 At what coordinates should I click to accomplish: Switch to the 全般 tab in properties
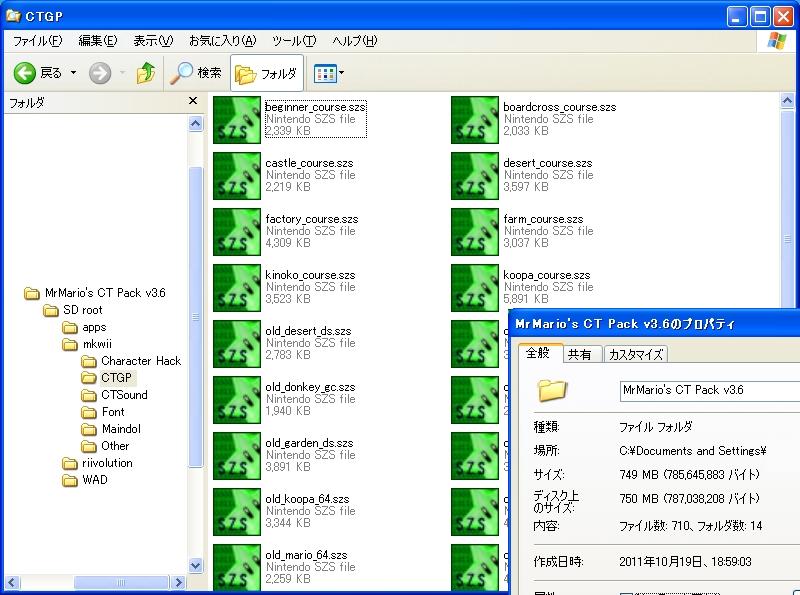click(x=538, y=353)
